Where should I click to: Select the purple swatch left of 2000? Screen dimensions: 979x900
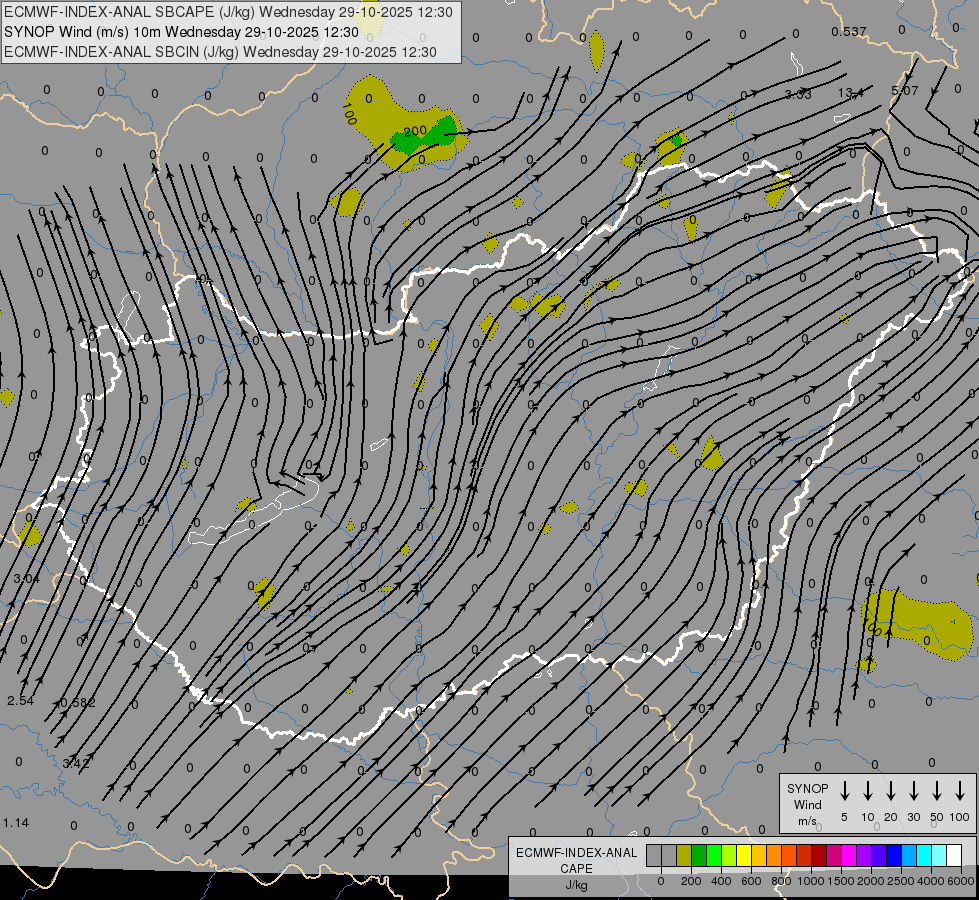(863, 855)
